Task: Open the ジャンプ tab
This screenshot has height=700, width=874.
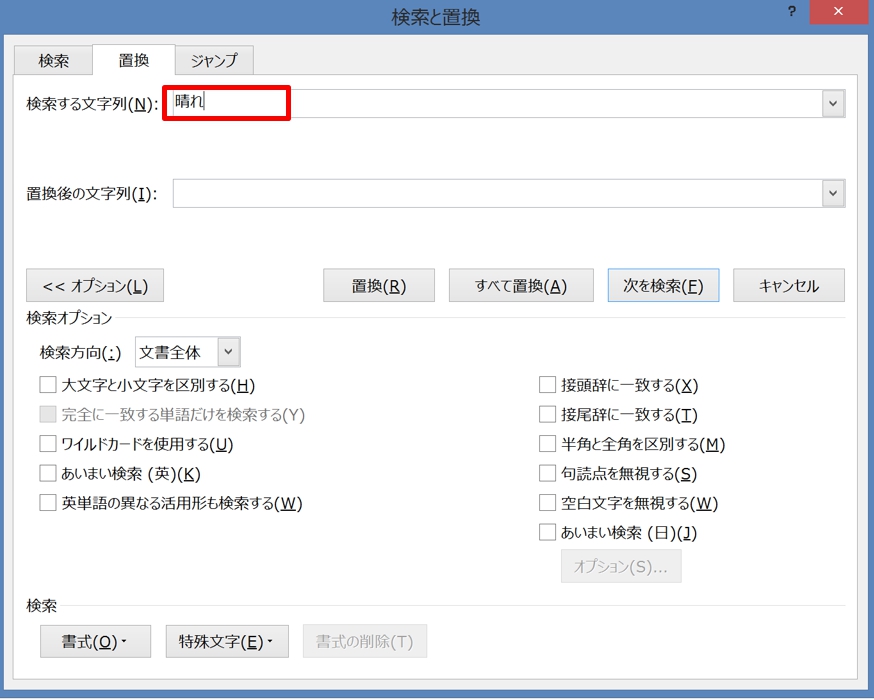Action: (215, 60)
